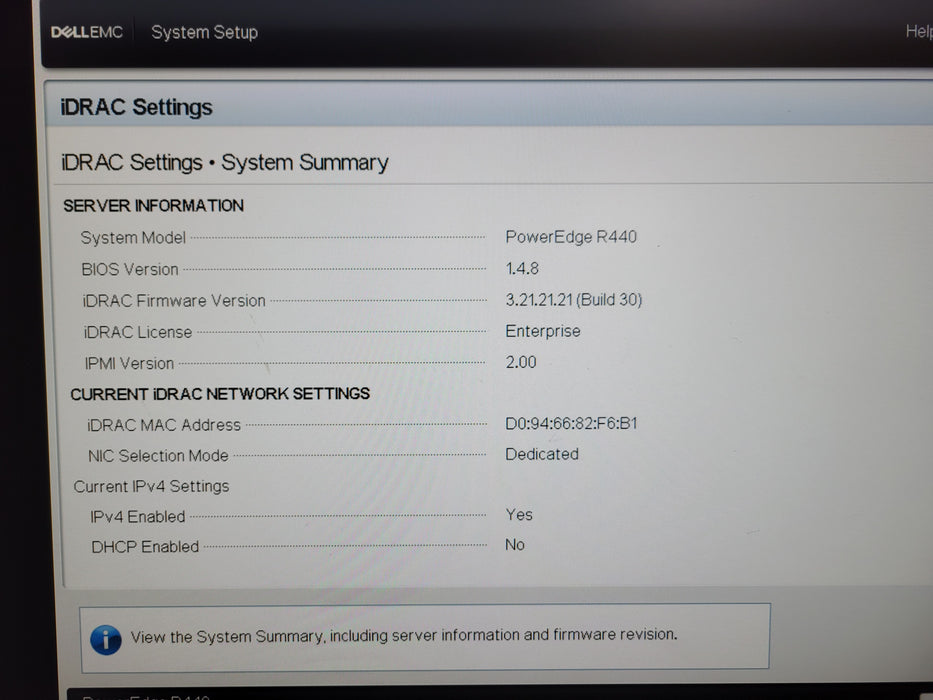
Task: Click the Current IPv4 Settings subheading
Action: [x=151, y=486]
